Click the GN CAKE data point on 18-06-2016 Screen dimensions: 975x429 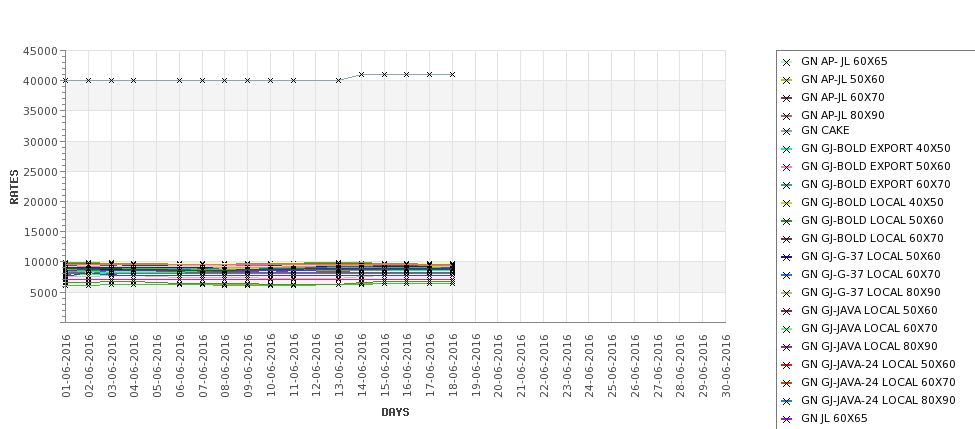coord(452,75)
